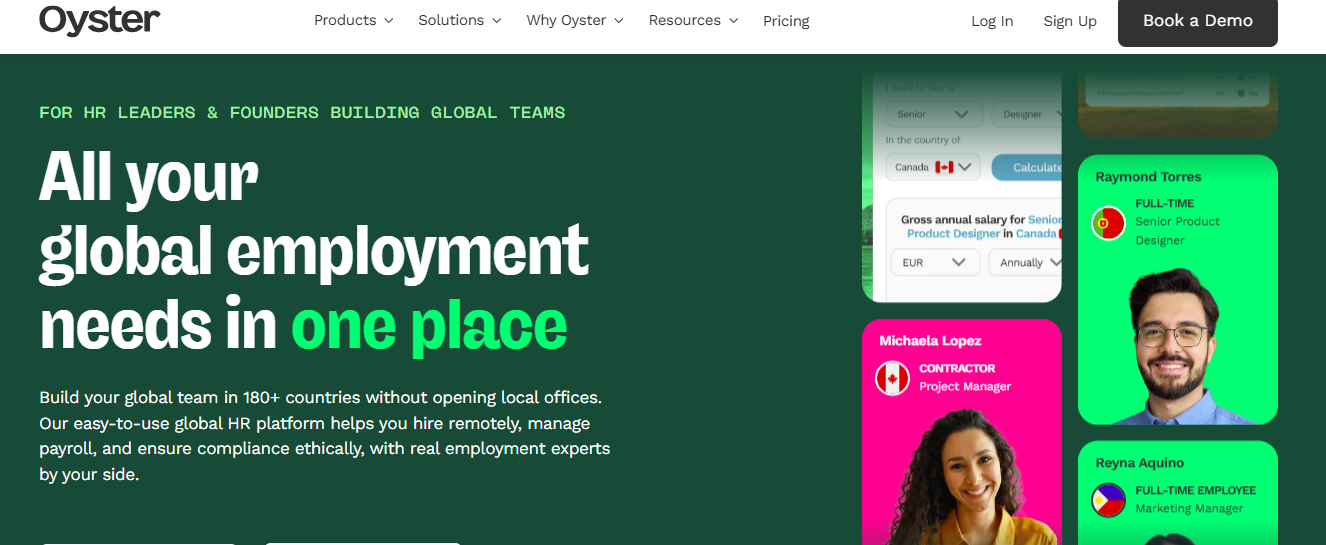Open the Annually frequency dropdown
The width and height of the screenshot is (1326, 545).
click(1024, 263)
